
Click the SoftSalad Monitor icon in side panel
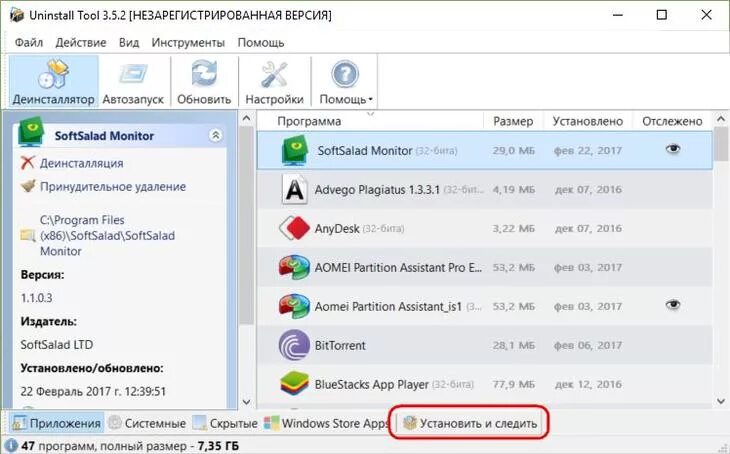click(31, 132)
